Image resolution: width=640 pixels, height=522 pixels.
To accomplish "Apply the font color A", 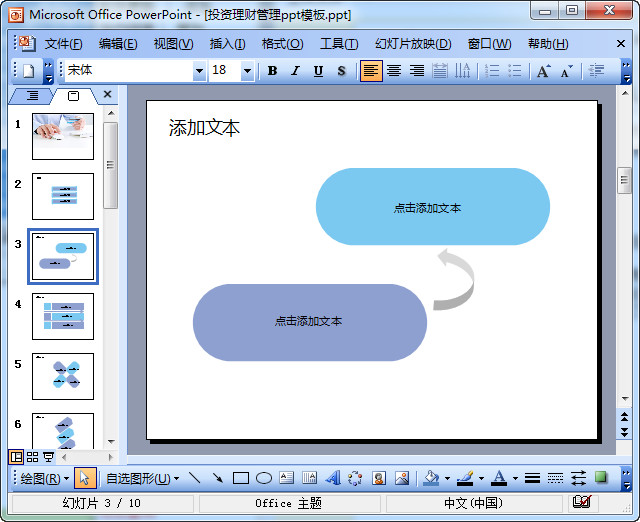I will 499,478.
